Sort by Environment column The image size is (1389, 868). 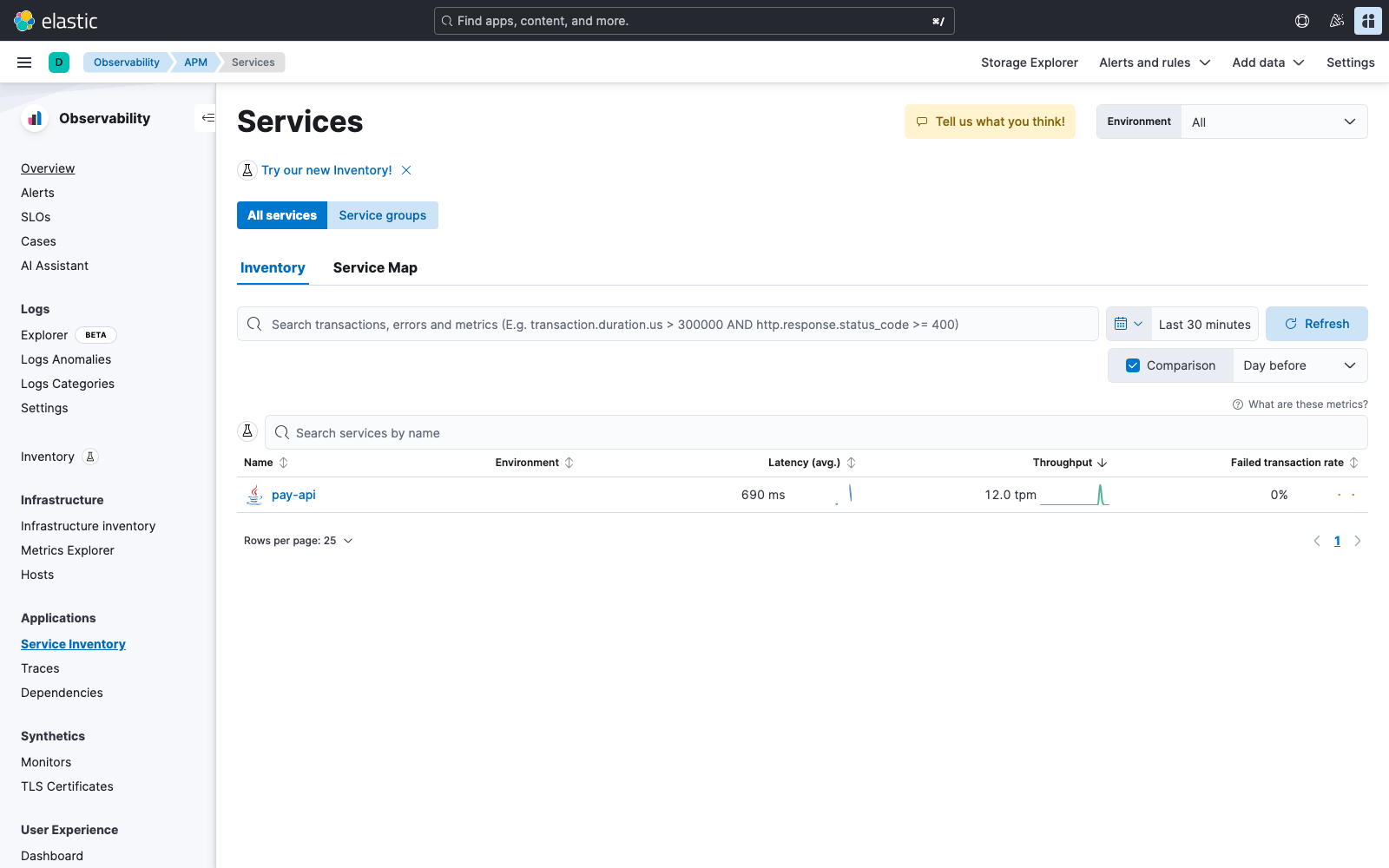pyautogui.click(x=535, y=463)
